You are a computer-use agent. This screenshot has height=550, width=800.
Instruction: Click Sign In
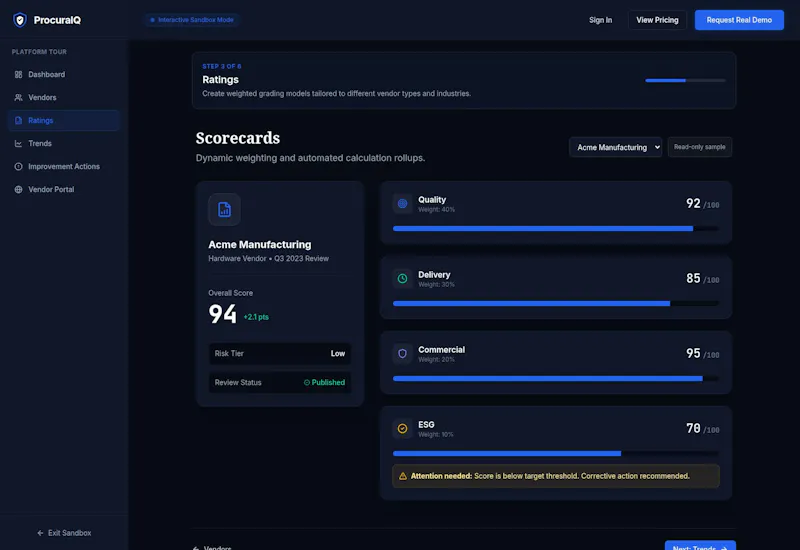pos(600,20)
